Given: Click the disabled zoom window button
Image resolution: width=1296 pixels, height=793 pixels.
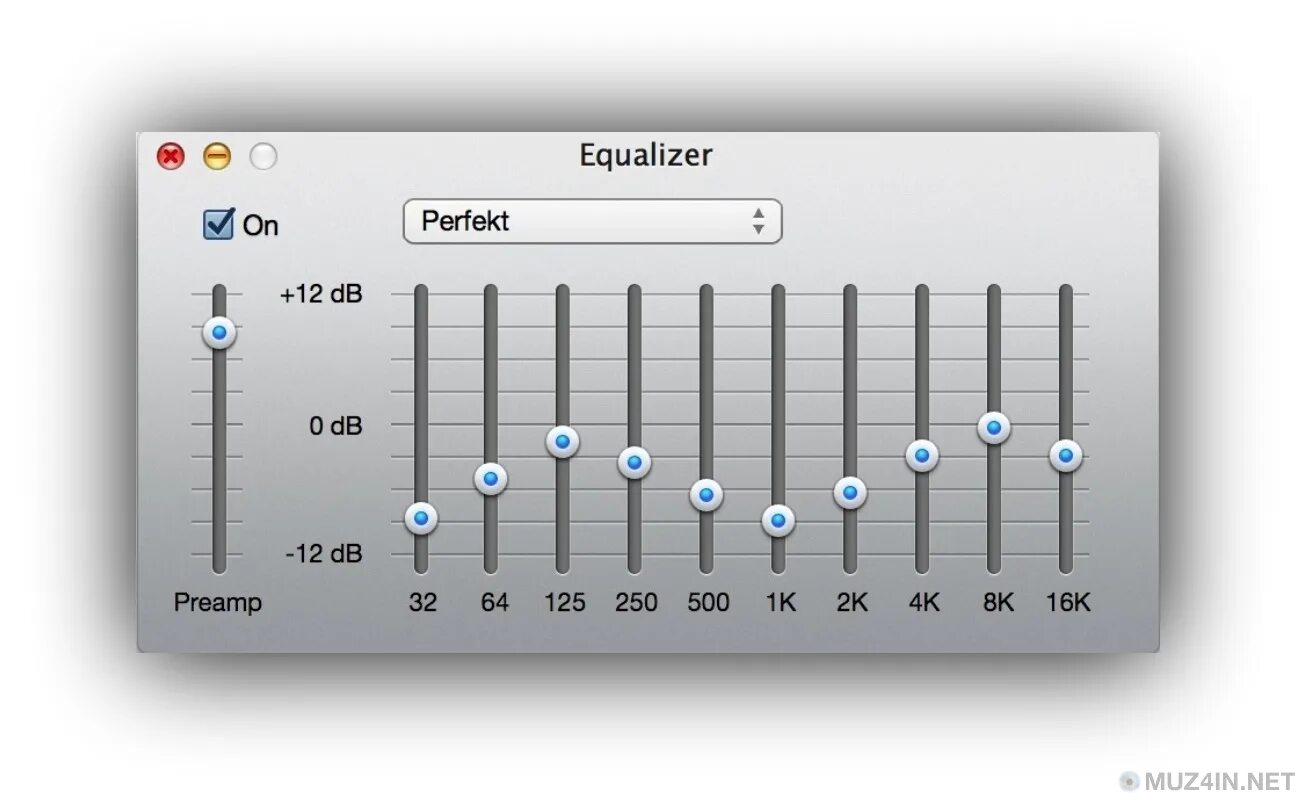Looking at the screenshot, I should pos(263,156).
